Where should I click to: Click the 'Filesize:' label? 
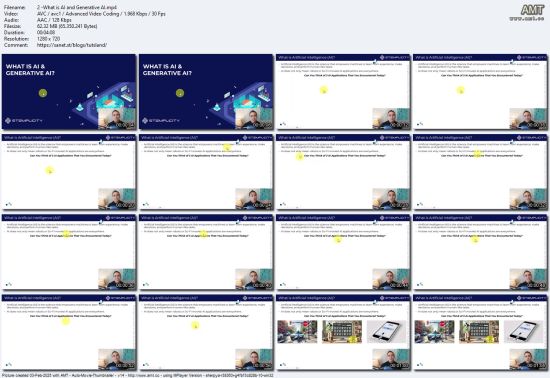[13, 26]
